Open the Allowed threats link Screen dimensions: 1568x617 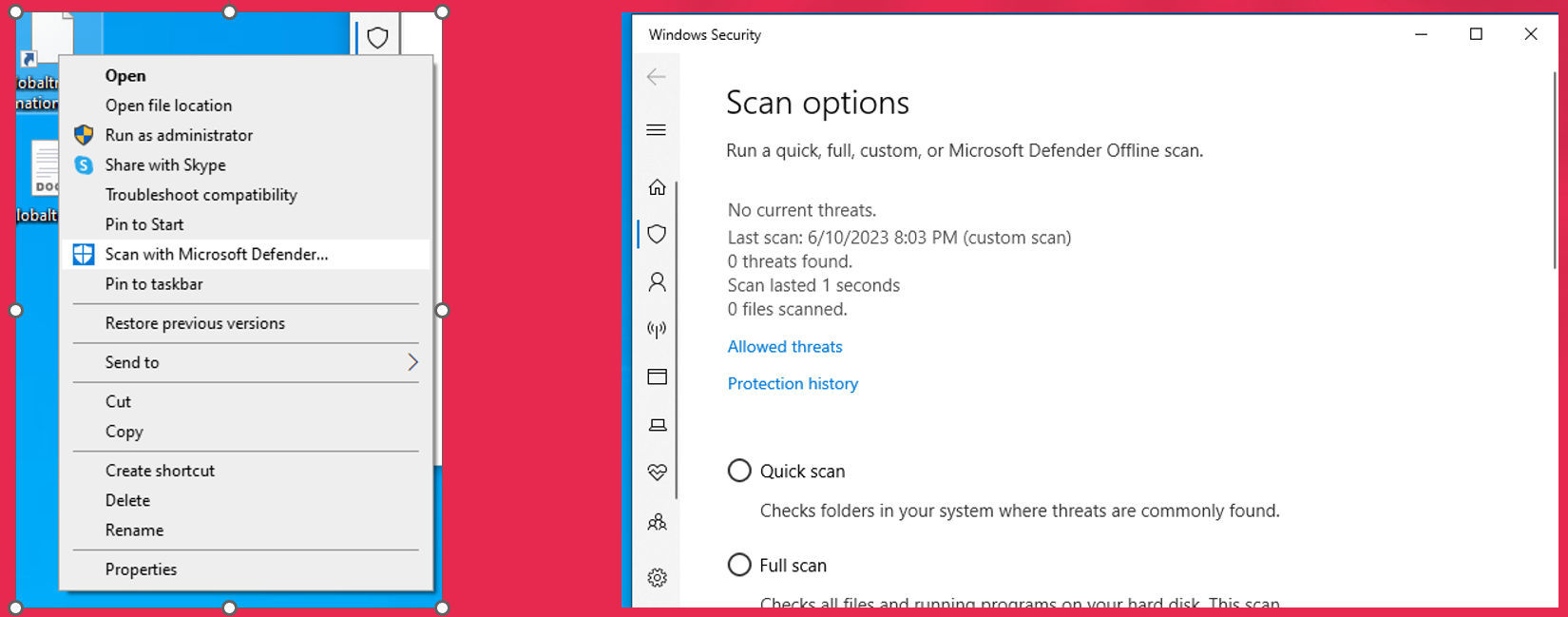pyautogui.click(x=785, y=347)
